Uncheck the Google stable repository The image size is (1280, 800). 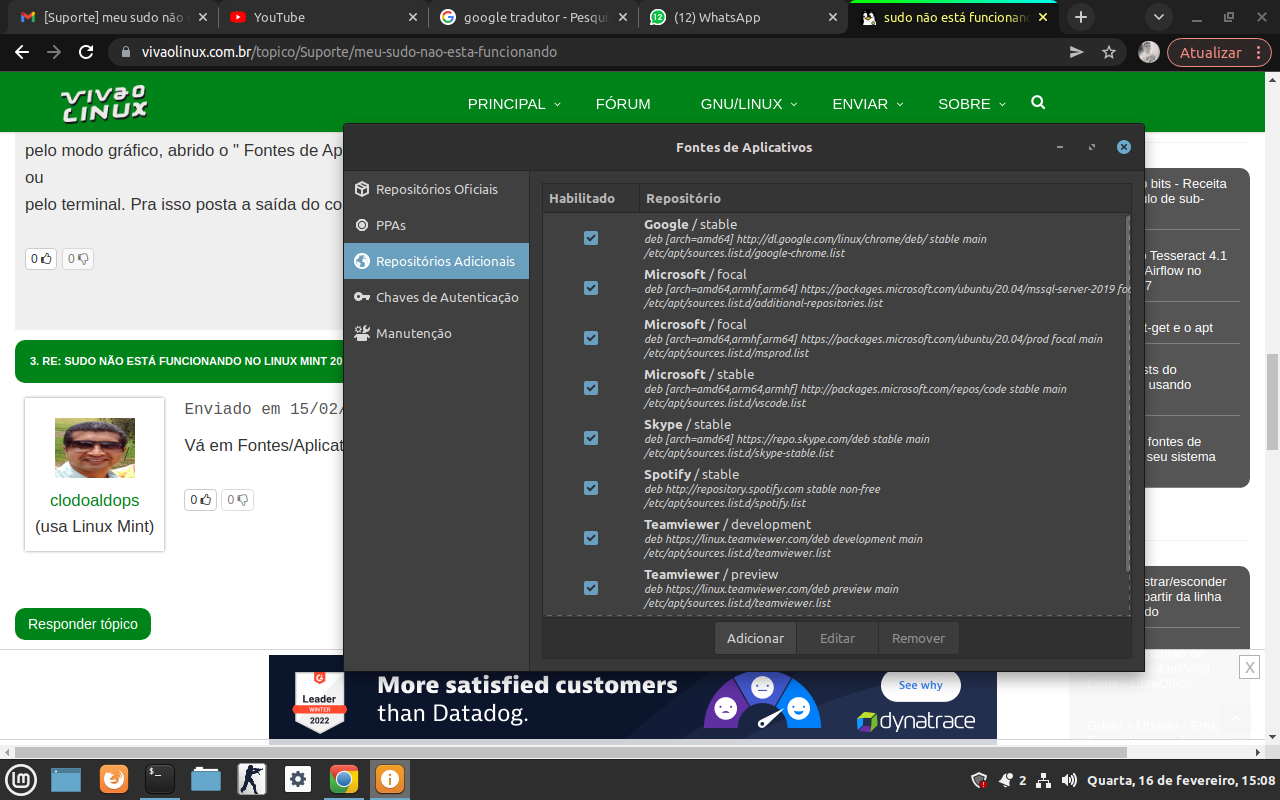coord(591,238)
